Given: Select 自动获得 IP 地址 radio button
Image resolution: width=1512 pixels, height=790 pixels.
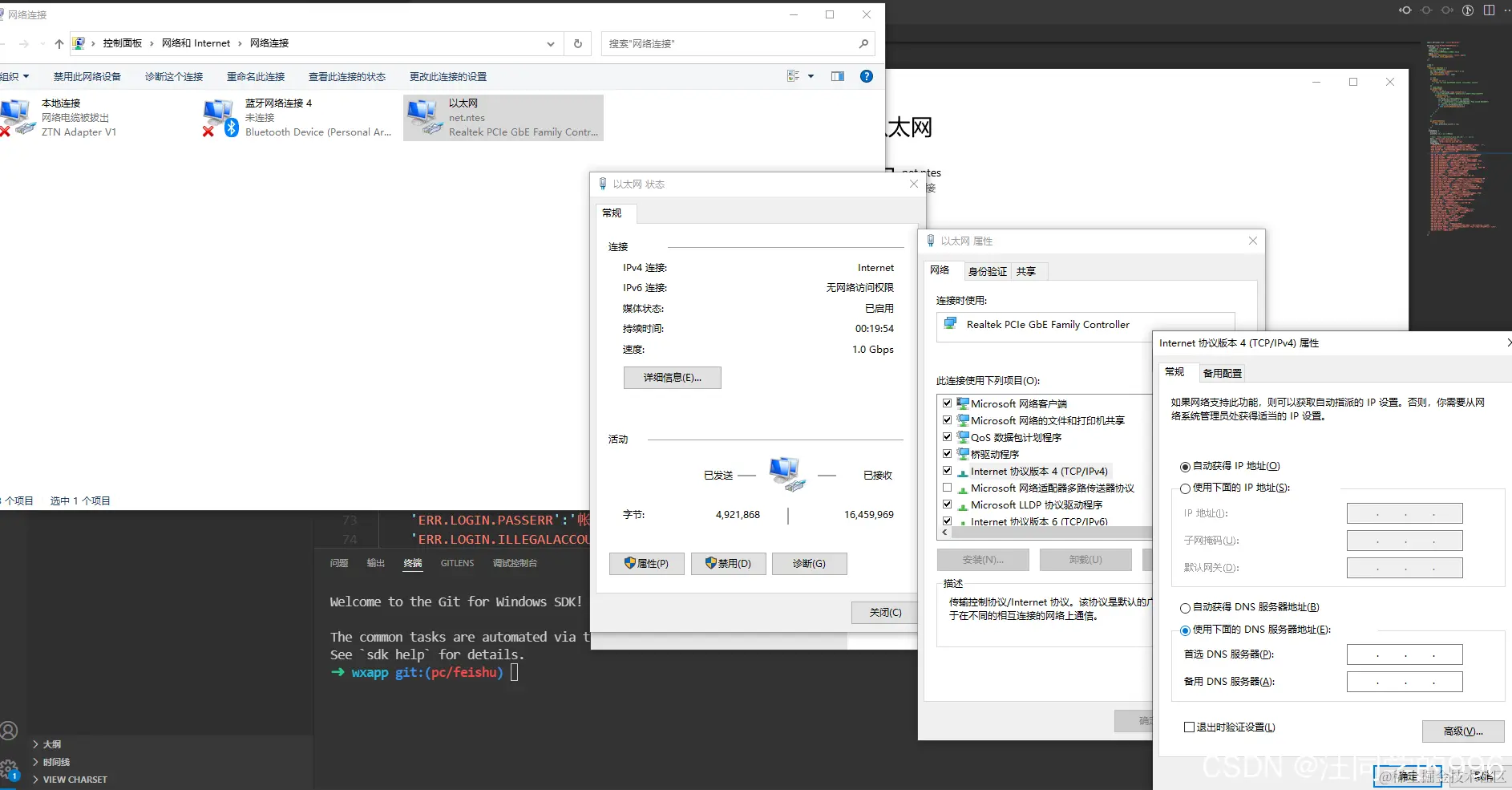Looking at the screenshot, I should click(x=1185, y=467).
